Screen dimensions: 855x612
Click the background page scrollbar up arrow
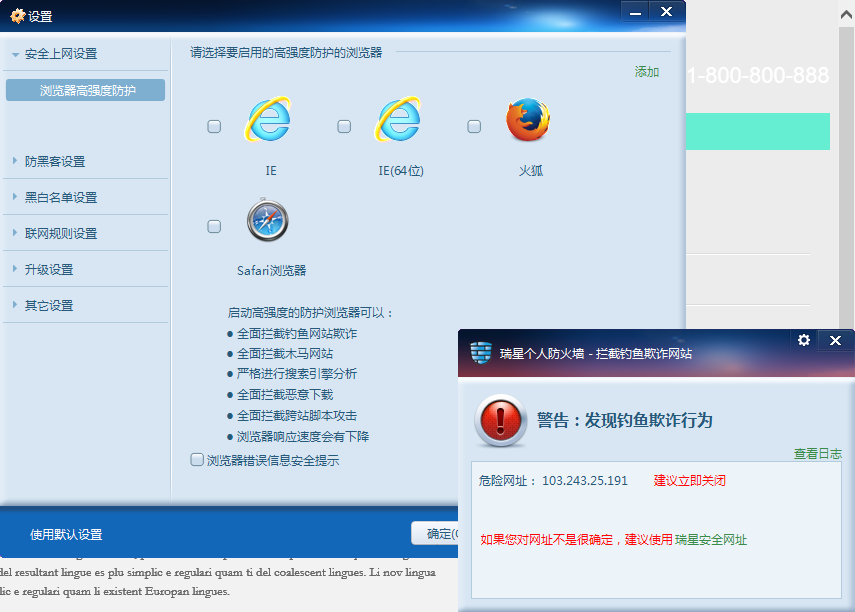tap(847, 15)
